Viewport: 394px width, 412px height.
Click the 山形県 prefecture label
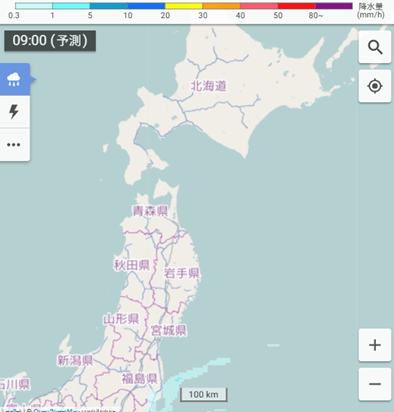click(121, 319)
